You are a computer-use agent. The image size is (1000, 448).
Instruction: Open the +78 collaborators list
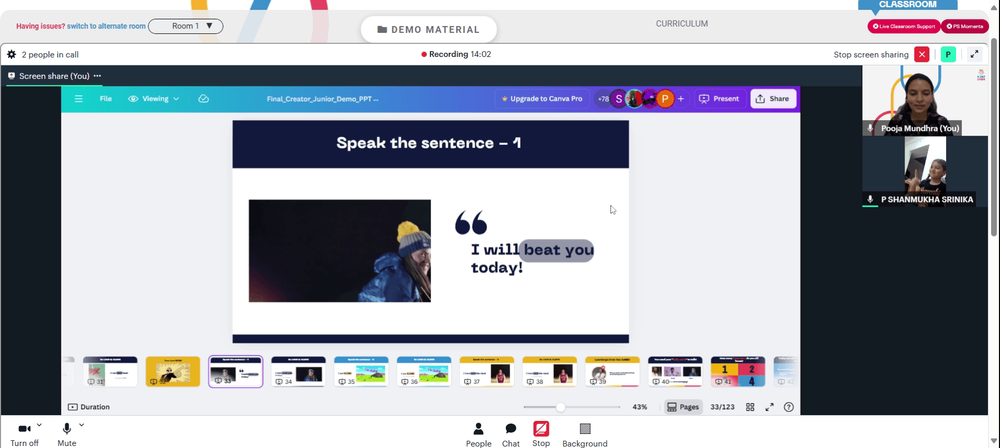[x=603, y=99]
